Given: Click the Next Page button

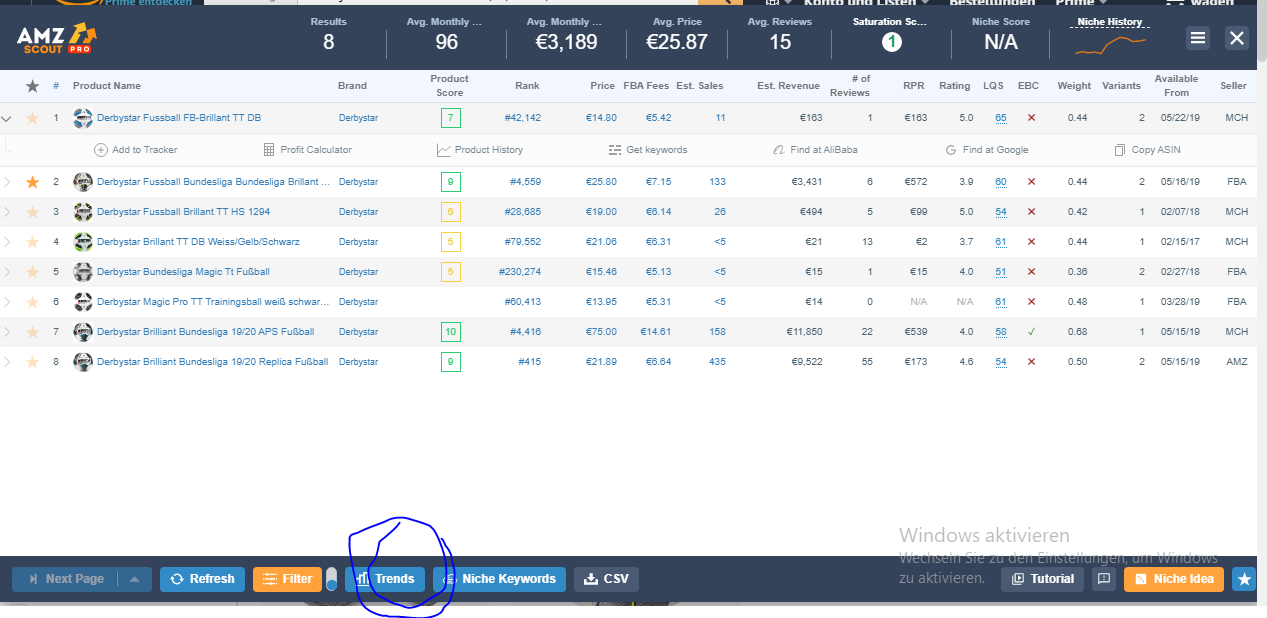Looking at the screenshot, I should (65, 579).
